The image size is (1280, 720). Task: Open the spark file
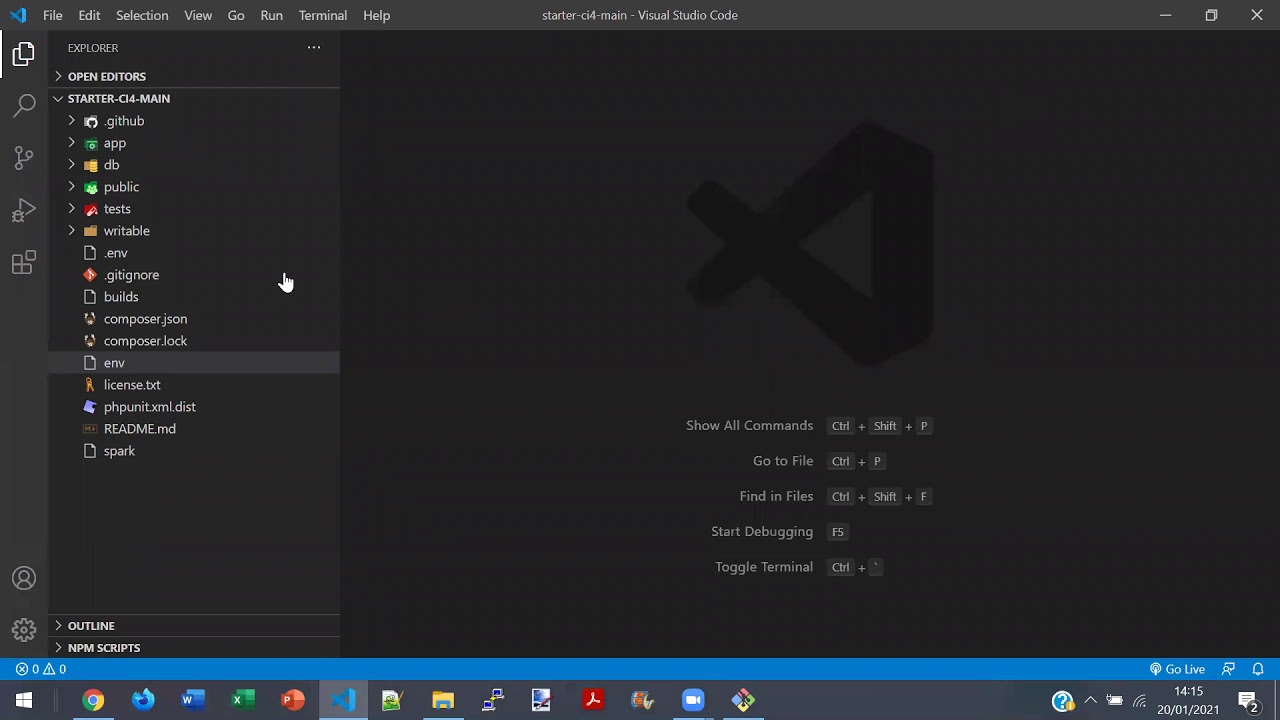click(194, 451)
